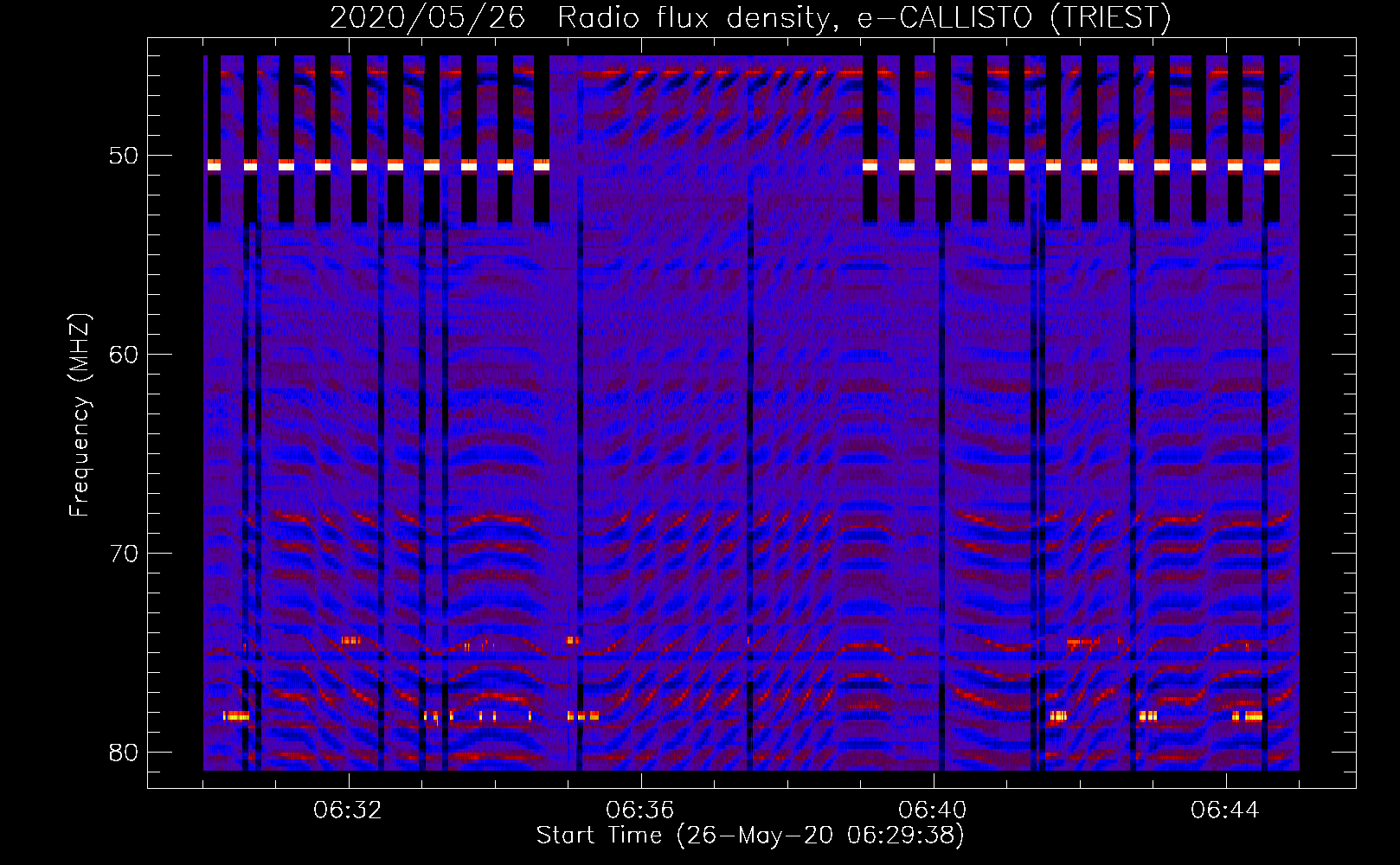
Task: Click the 50 frequency tick label
Action: pos(125,156)
